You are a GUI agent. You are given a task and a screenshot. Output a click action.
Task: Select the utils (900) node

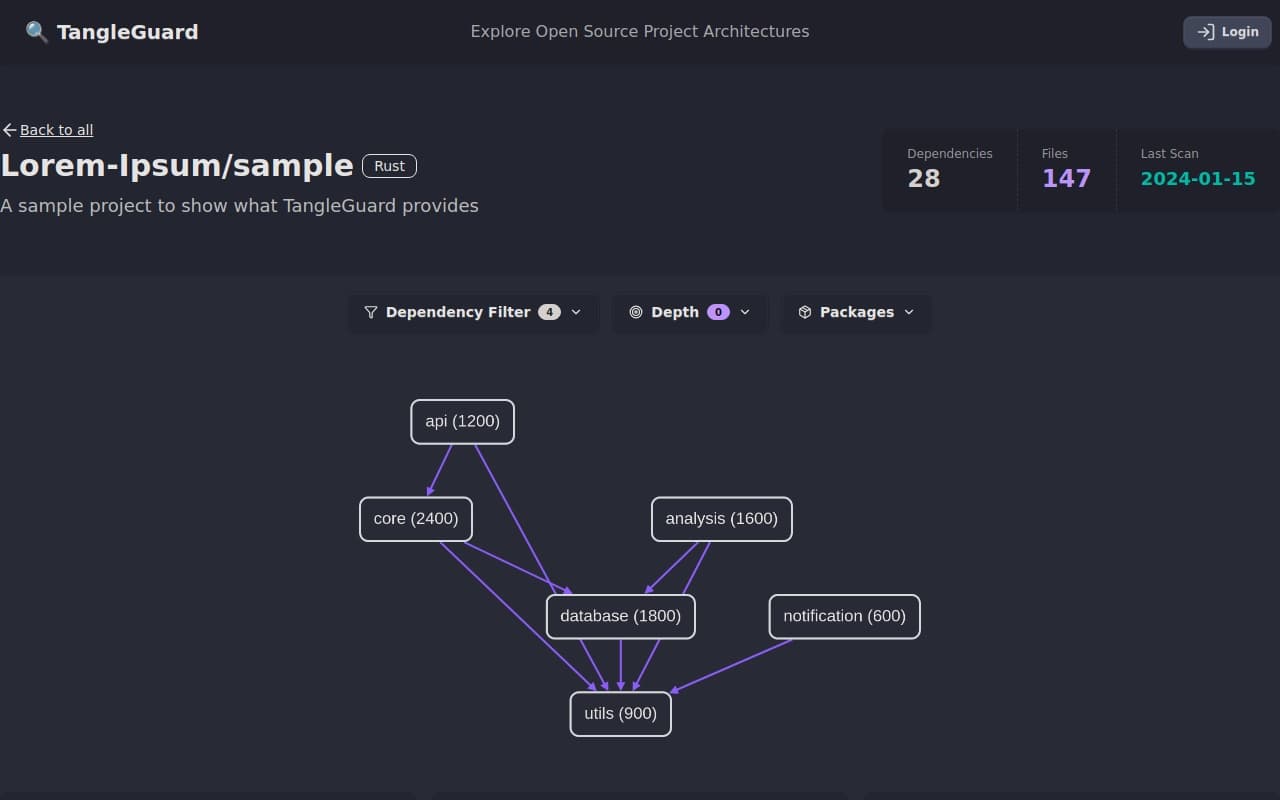[x=620, y=714]
